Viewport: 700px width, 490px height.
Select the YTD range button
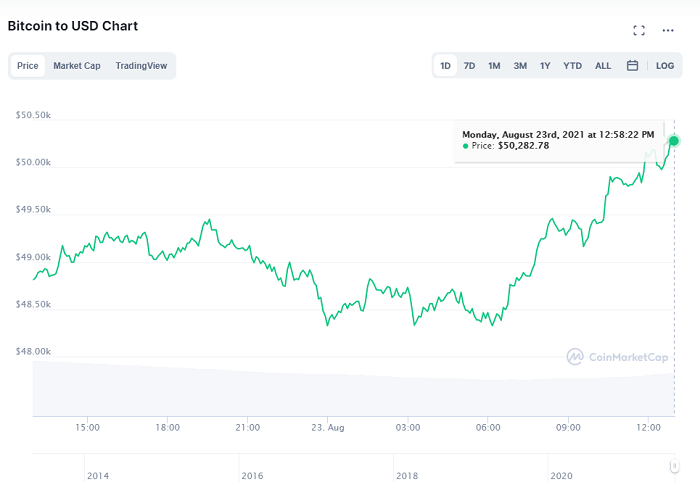pyautogui.click(x=572, y=66)
